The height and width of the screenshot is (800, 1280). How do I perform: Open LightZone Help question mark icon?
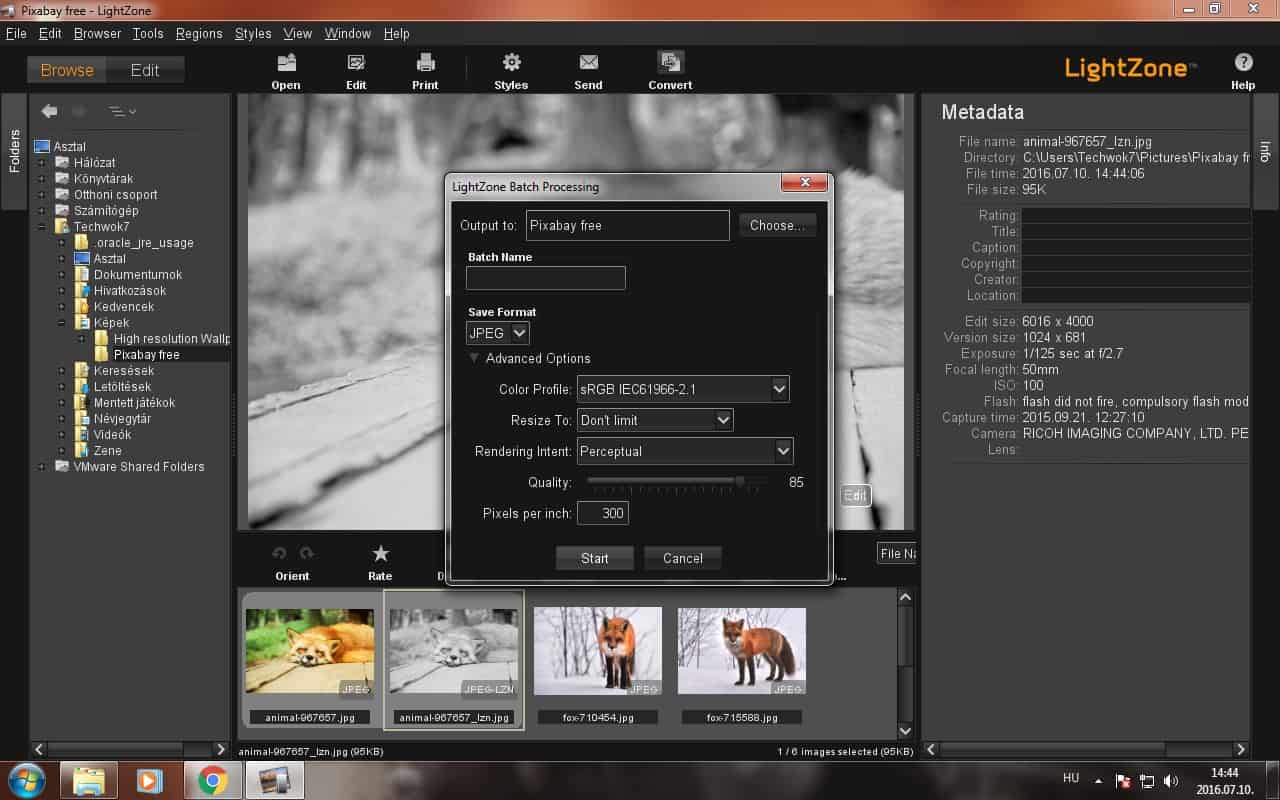[1243, 62]
